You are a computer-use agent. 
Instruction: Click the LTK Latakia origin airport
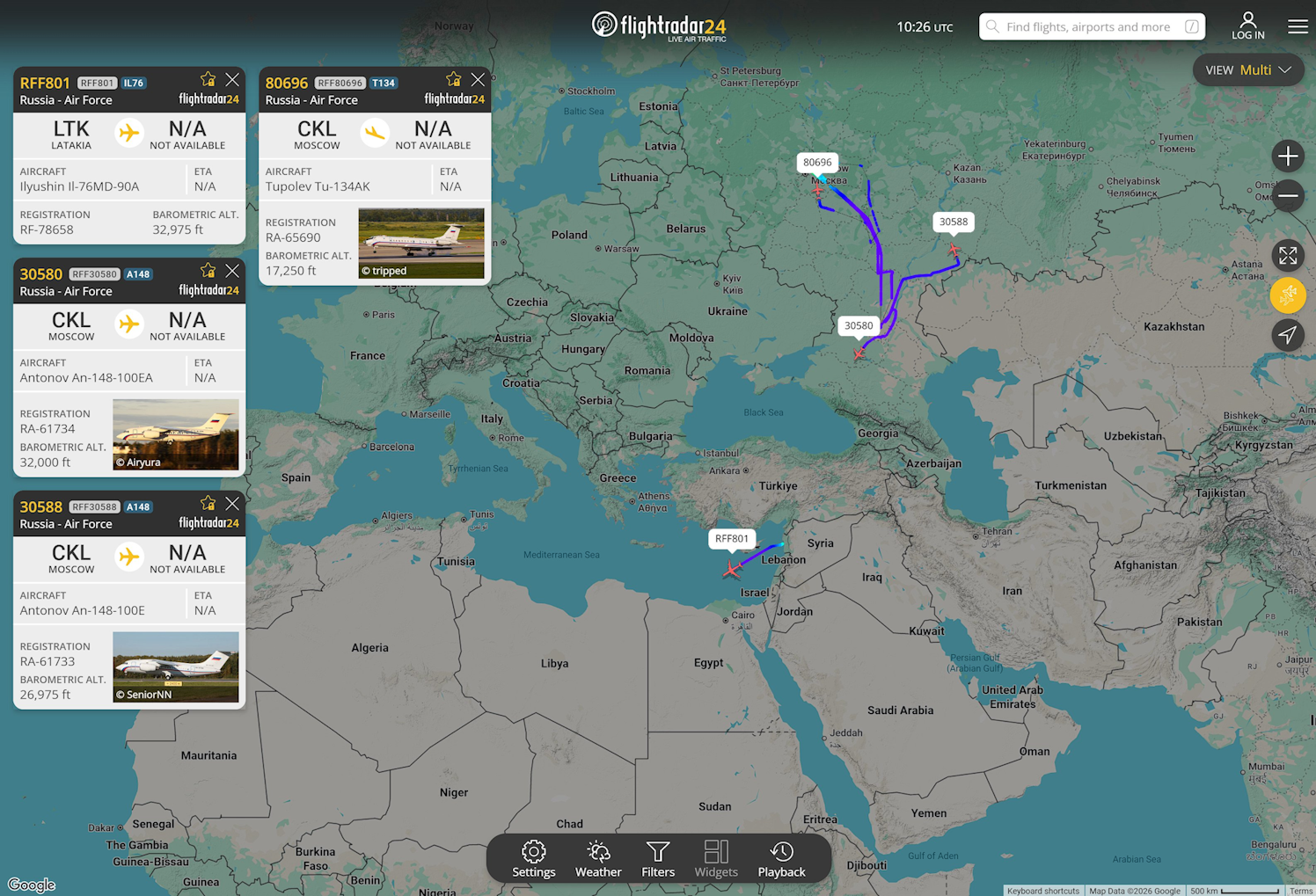click(71, 135)
